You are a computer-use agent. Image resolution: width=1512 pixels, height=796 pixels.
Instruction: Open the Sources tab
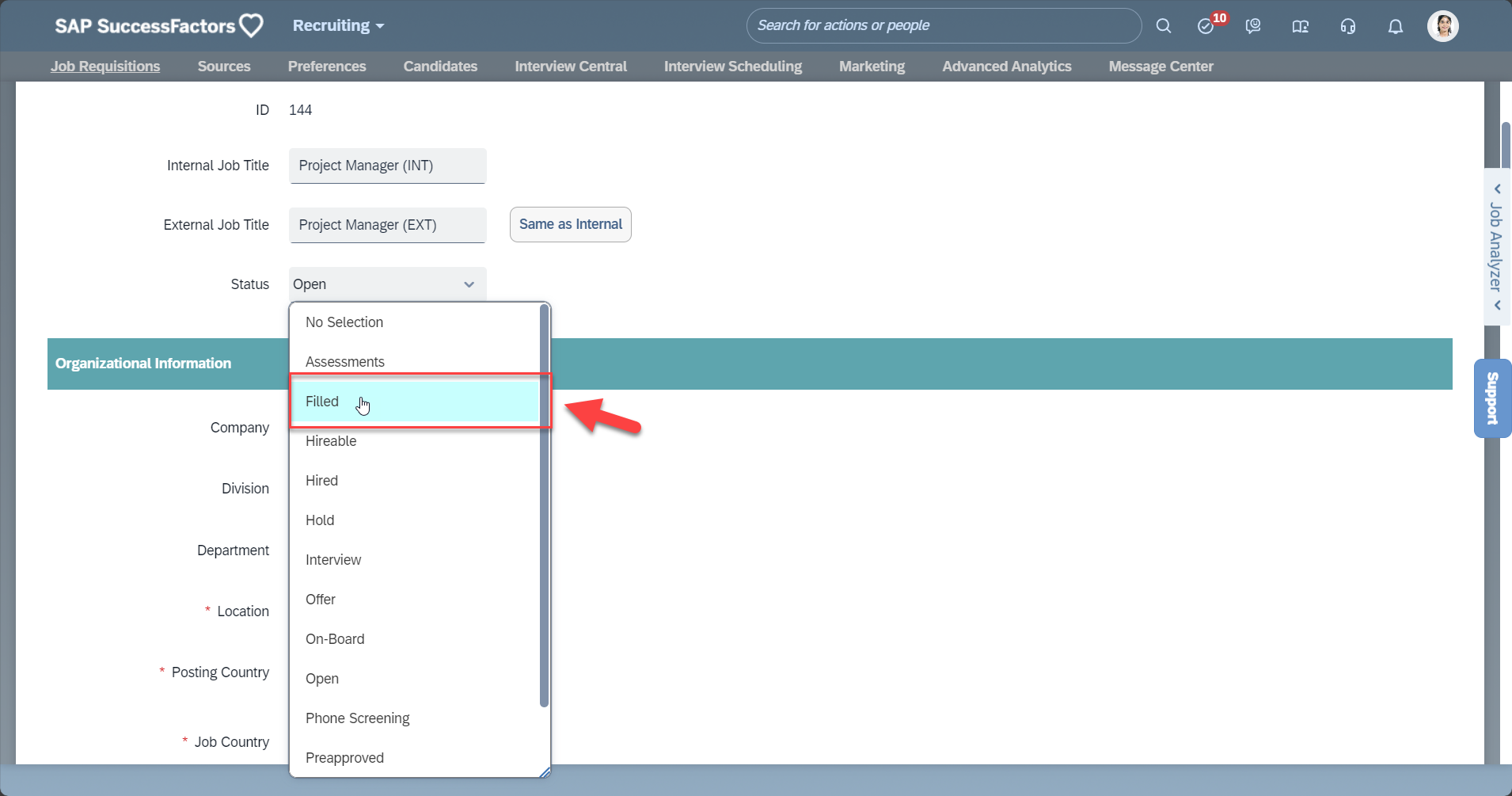[x=224, y=67]
